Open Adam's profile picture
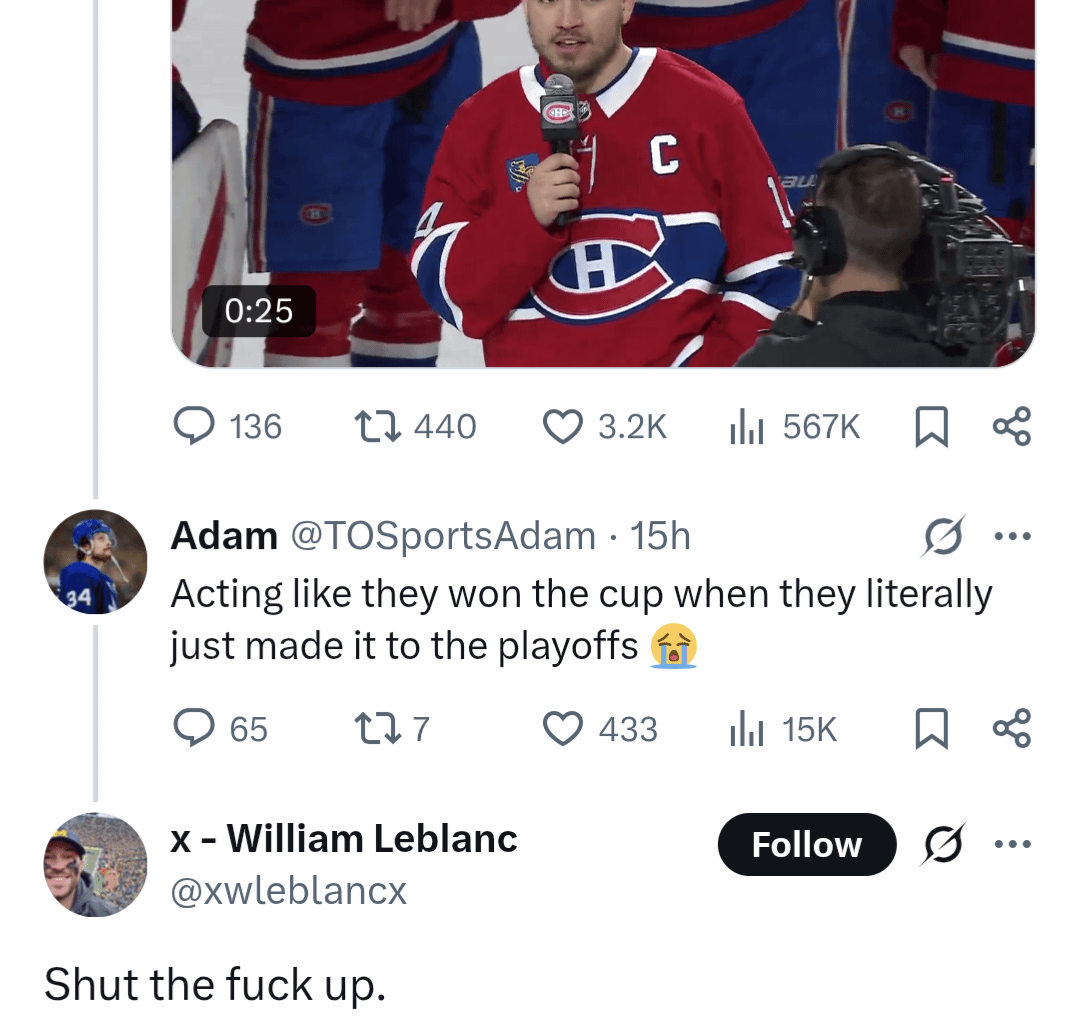 click(x=95, y=560)
